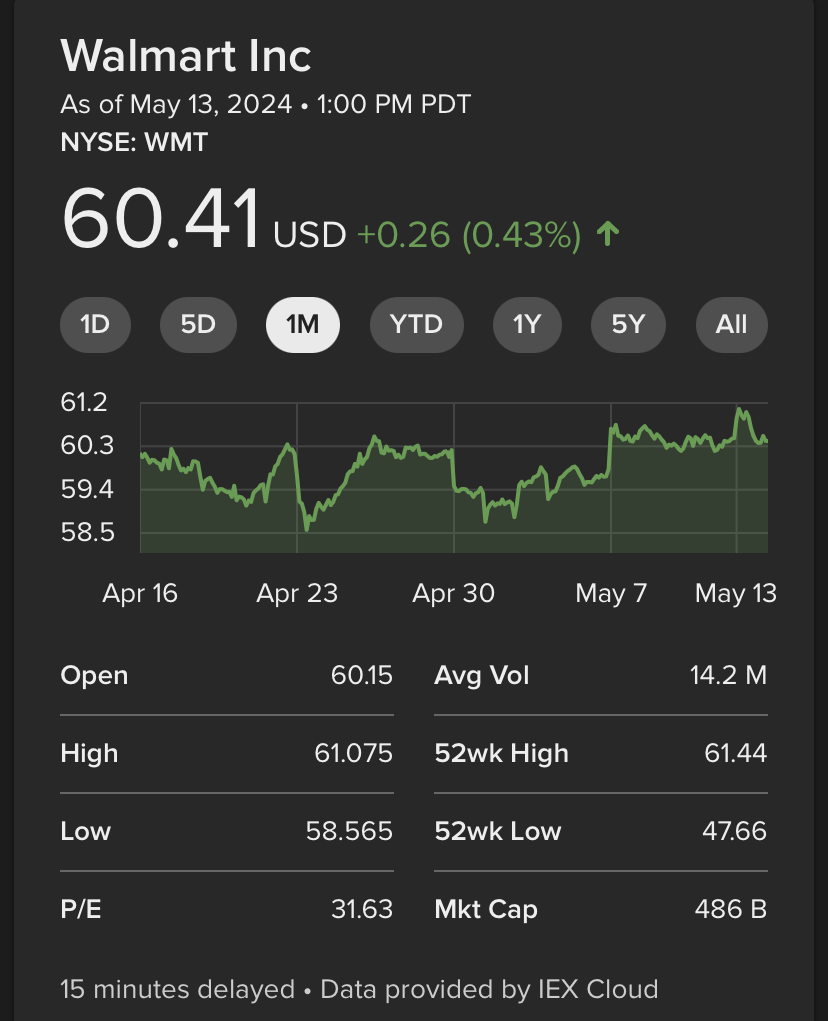Click the Low value 58.565
Screen dimensions: 828x1021
pyautogui.click(x=350, y=831)
